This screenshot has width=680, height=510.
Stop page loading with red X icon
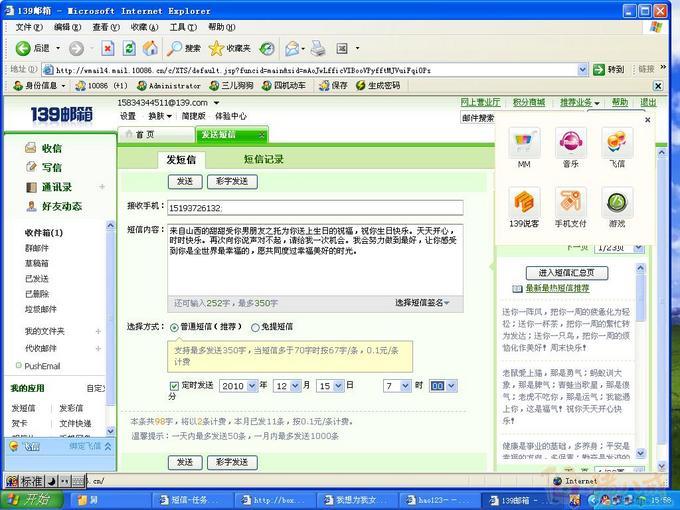tap(108, 48)
